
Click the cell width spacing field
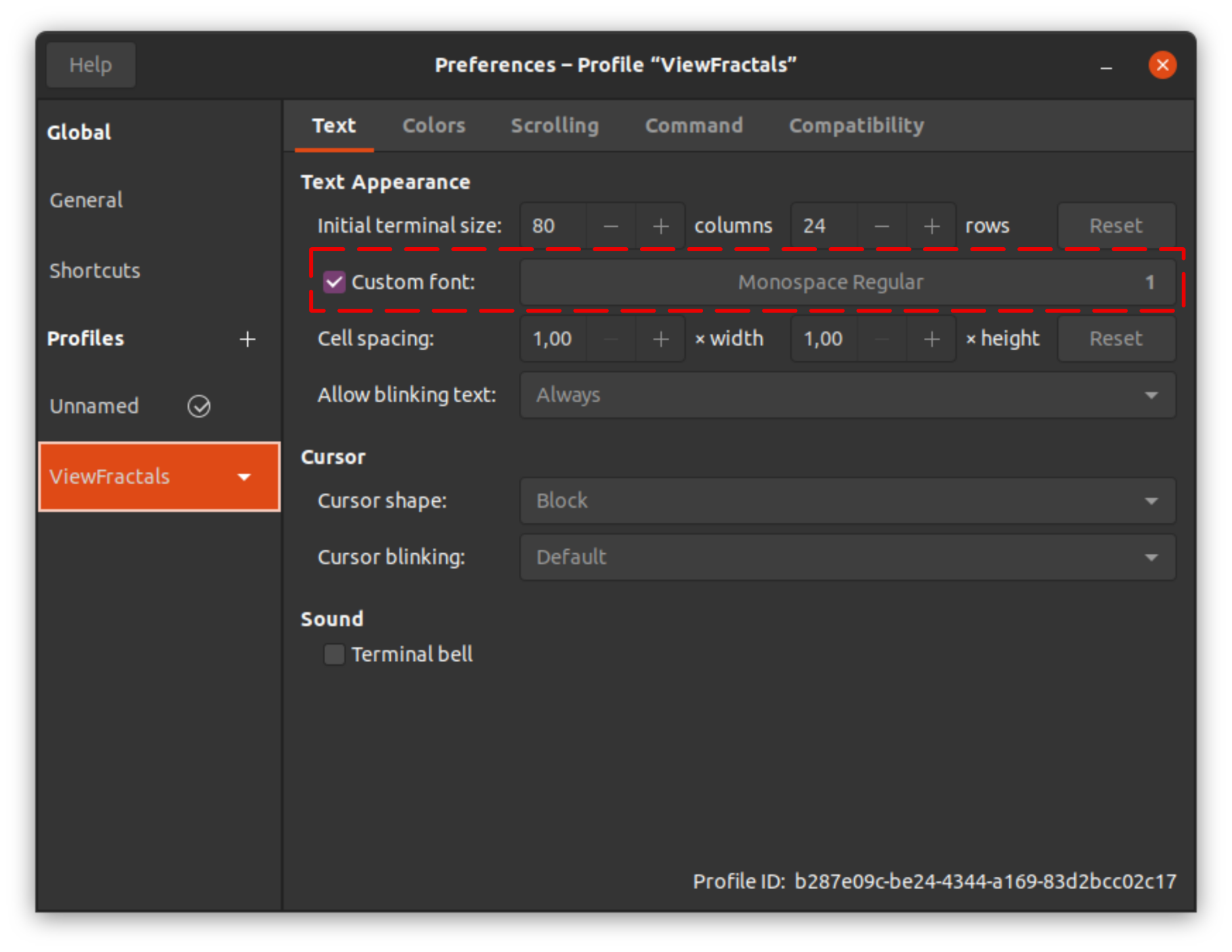coord(553,339)
